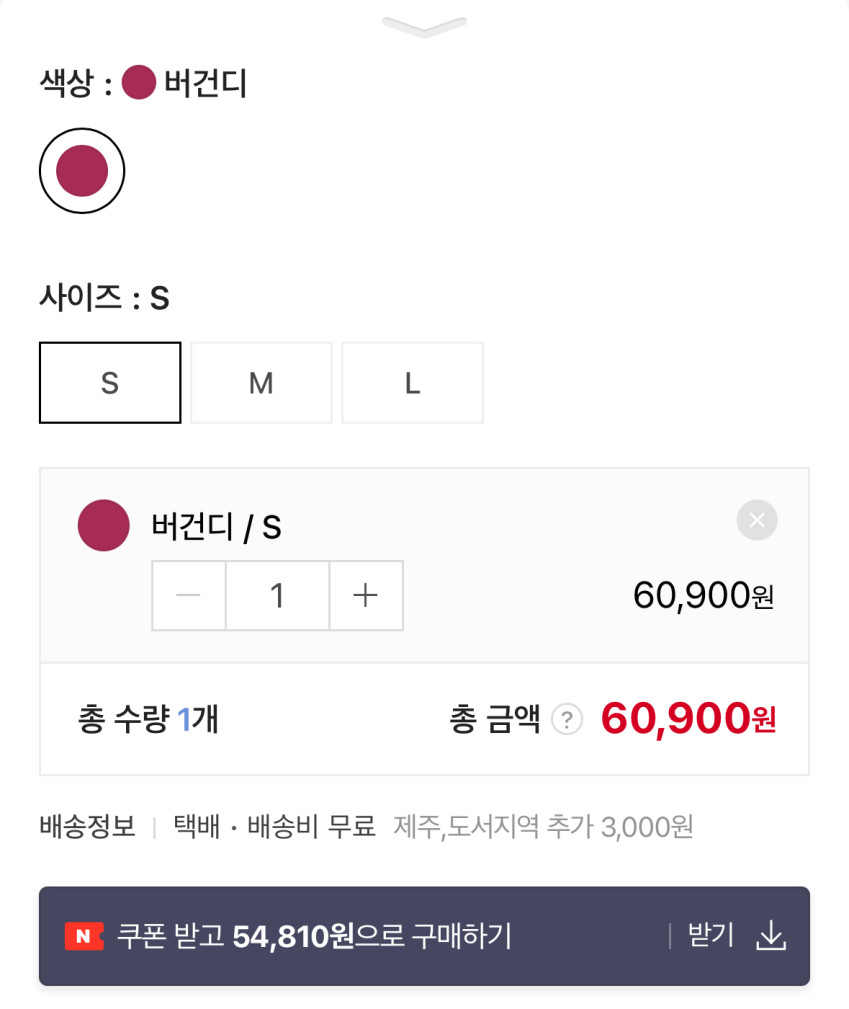Choose size M option
This screenshot has height=1009, width=849.
tap(261, 383)
